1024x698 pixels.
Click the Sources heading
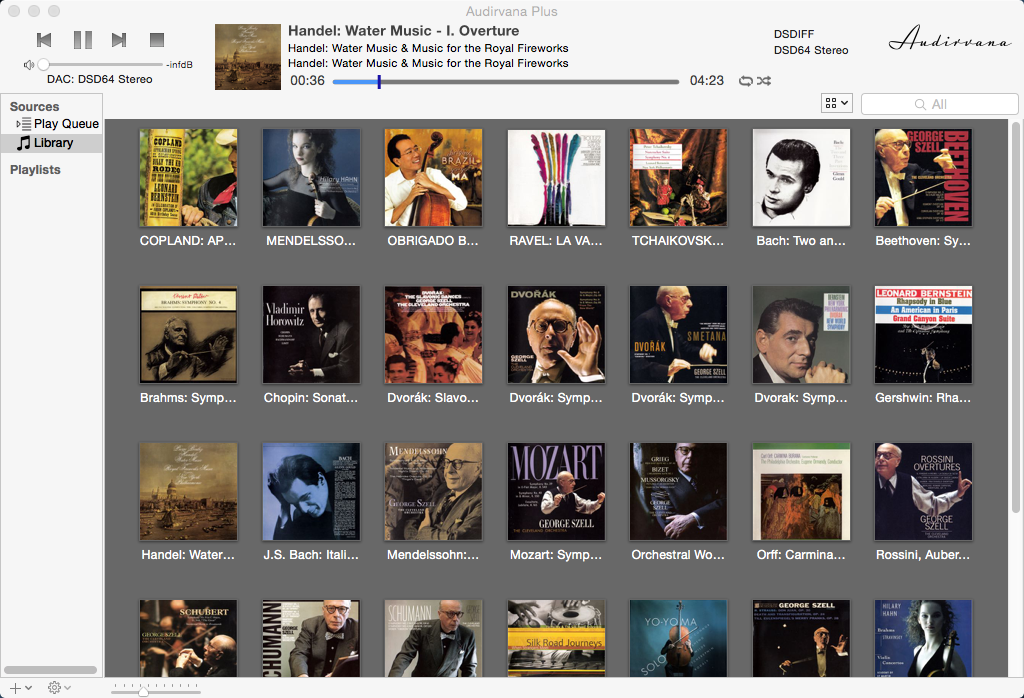tap(34, 106)
